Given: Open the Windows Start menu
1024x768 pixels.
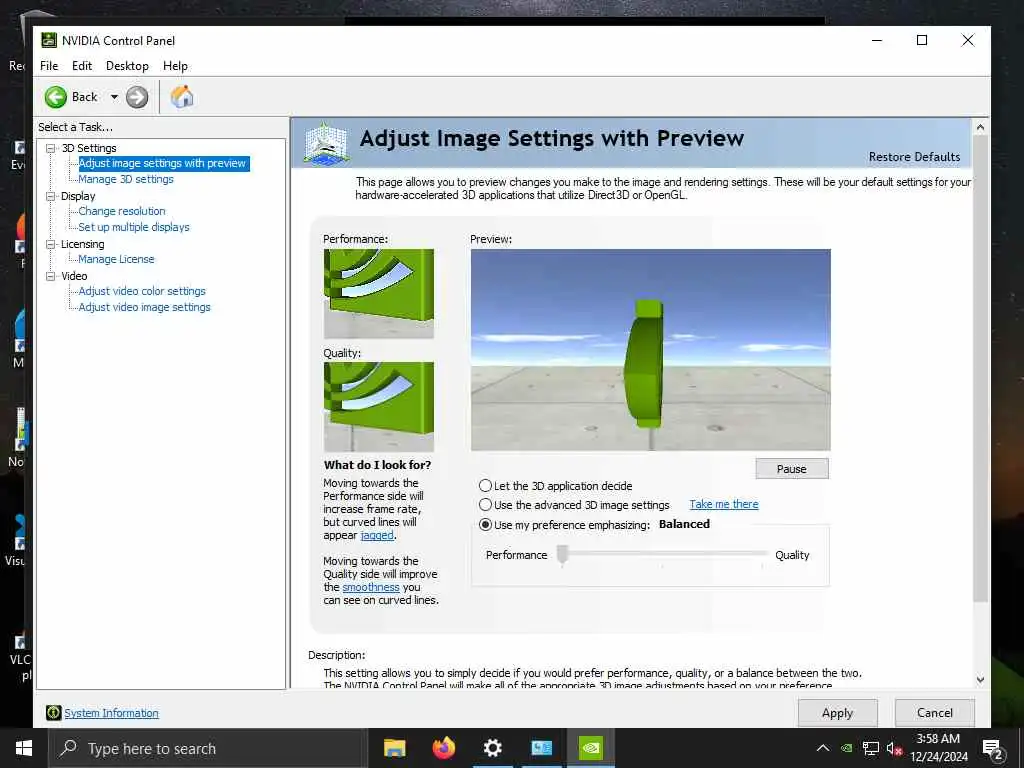Looking at the screenshot, I should coord(24,748).
